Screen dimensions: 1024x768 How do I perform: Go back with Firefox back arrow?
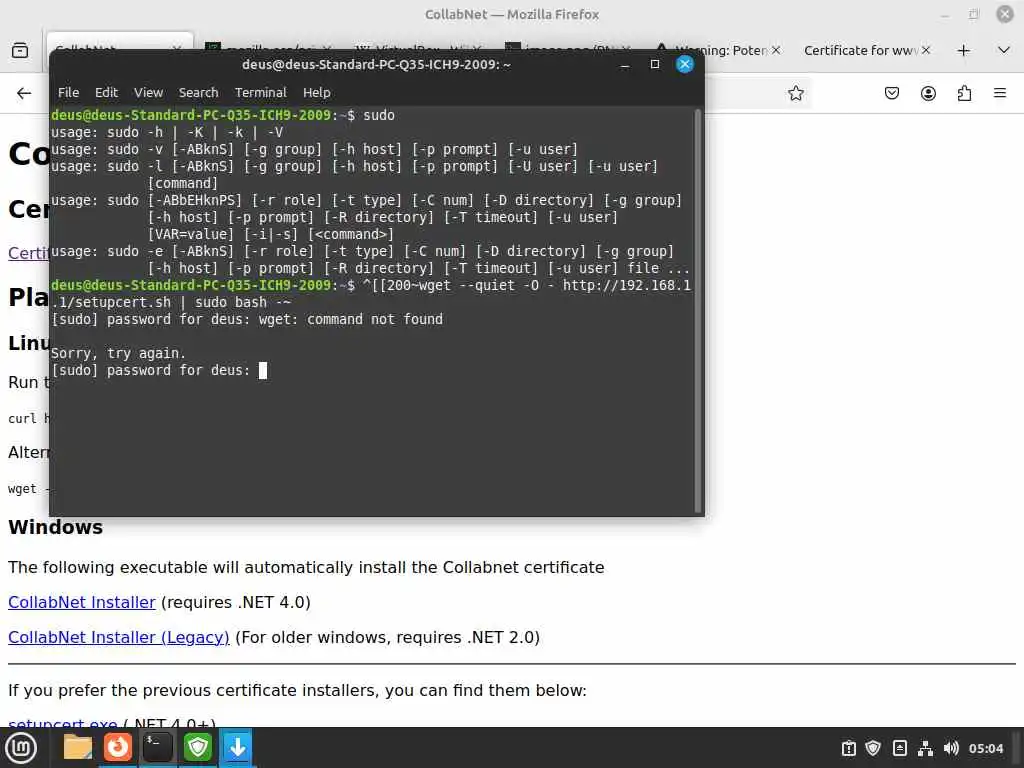[x=24, y=93]
